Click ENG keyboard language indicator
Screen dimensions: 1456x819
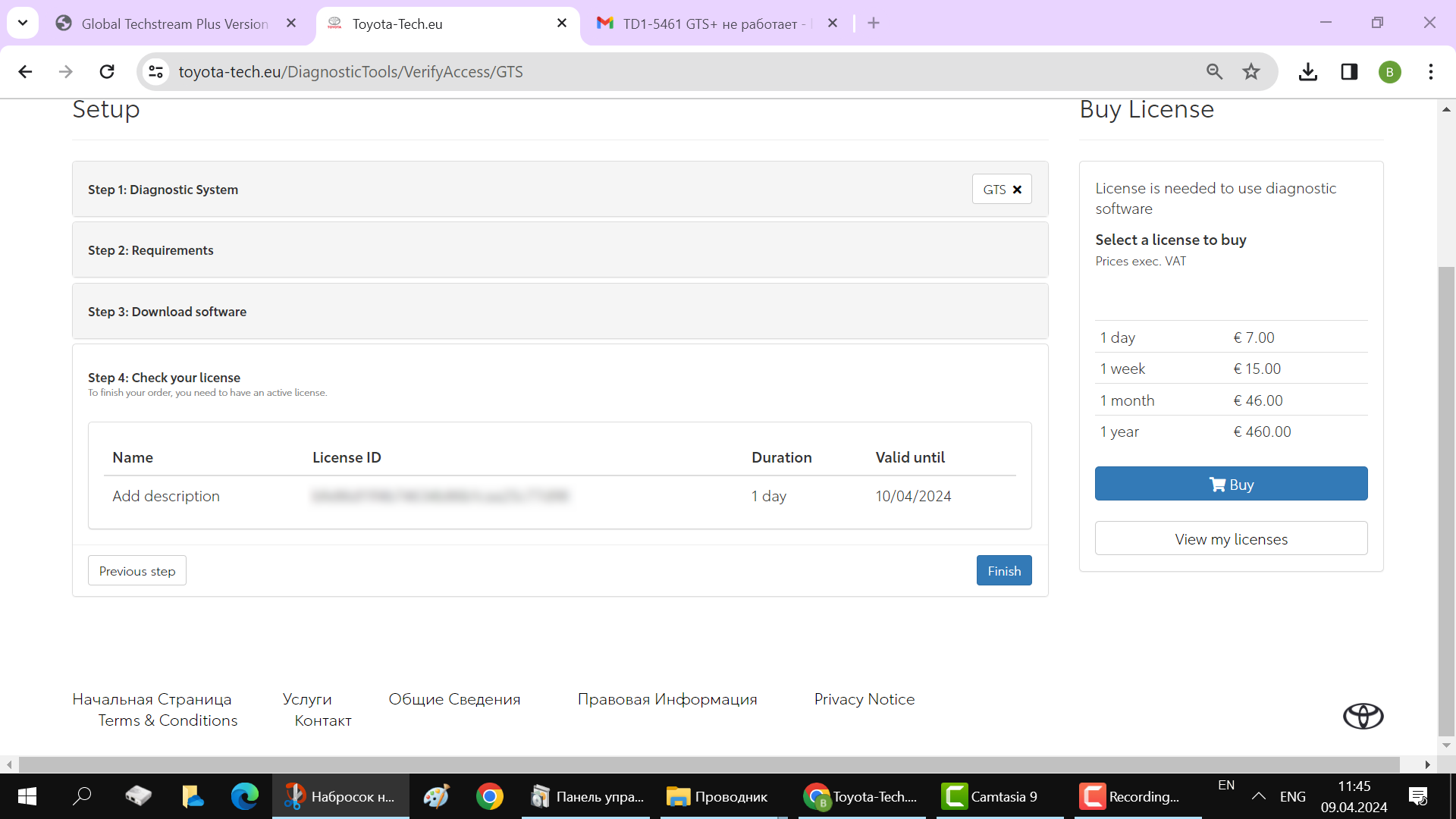tap(1293, 796)
